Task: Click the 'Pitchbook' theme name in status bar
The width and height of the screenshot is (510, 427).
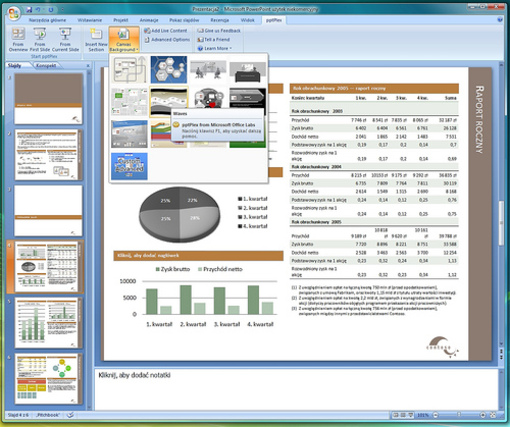Action: [48, 415]
